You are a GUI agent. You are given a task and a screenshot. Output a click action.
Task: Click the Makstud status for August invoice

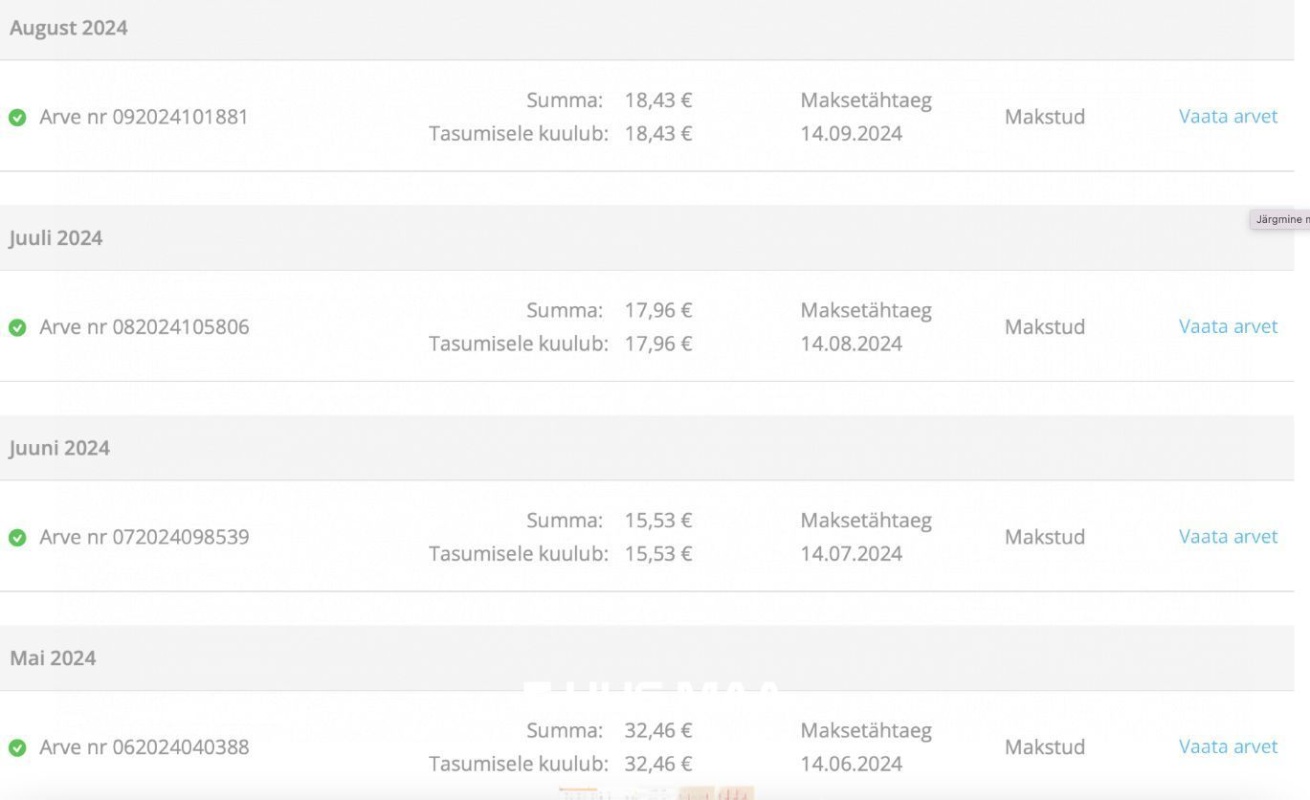[1044, 117]
